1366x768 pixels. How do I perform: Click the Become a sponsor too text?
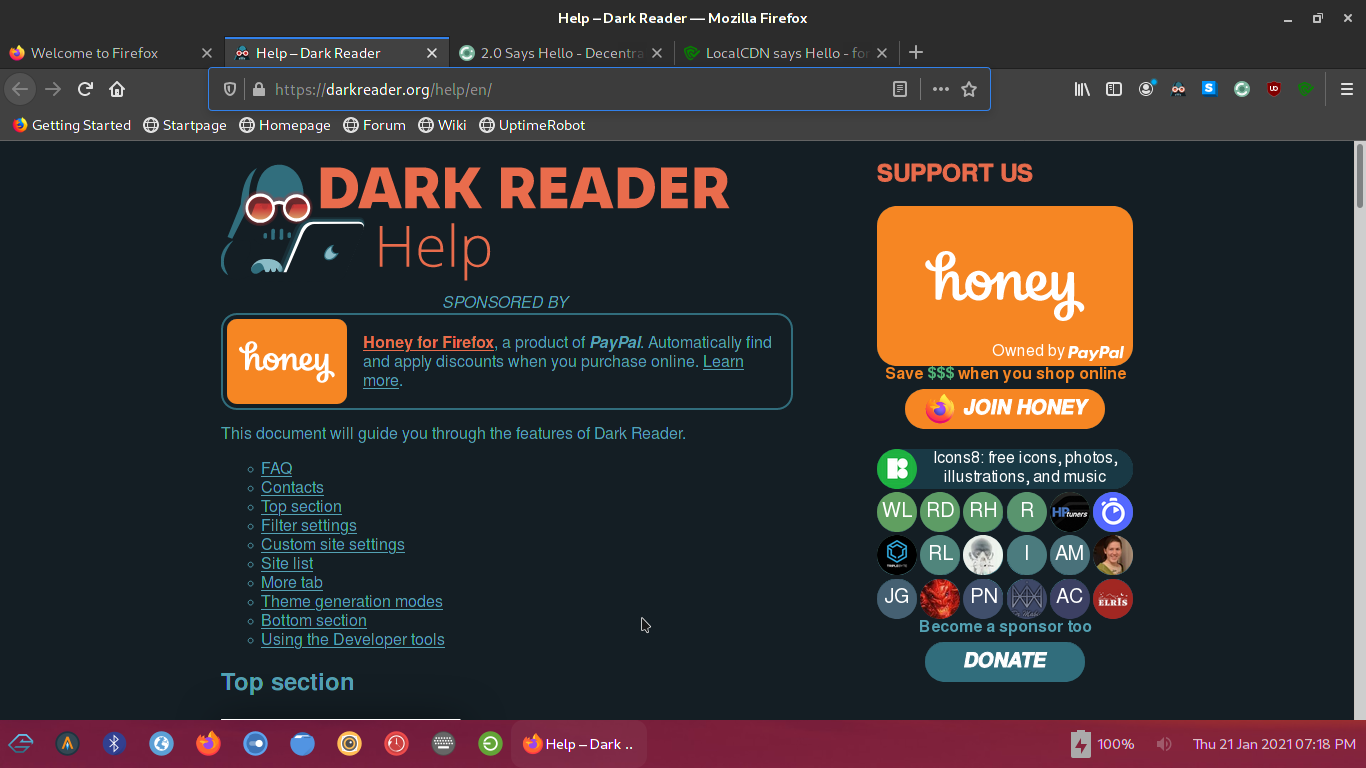tap(1005, 626)
